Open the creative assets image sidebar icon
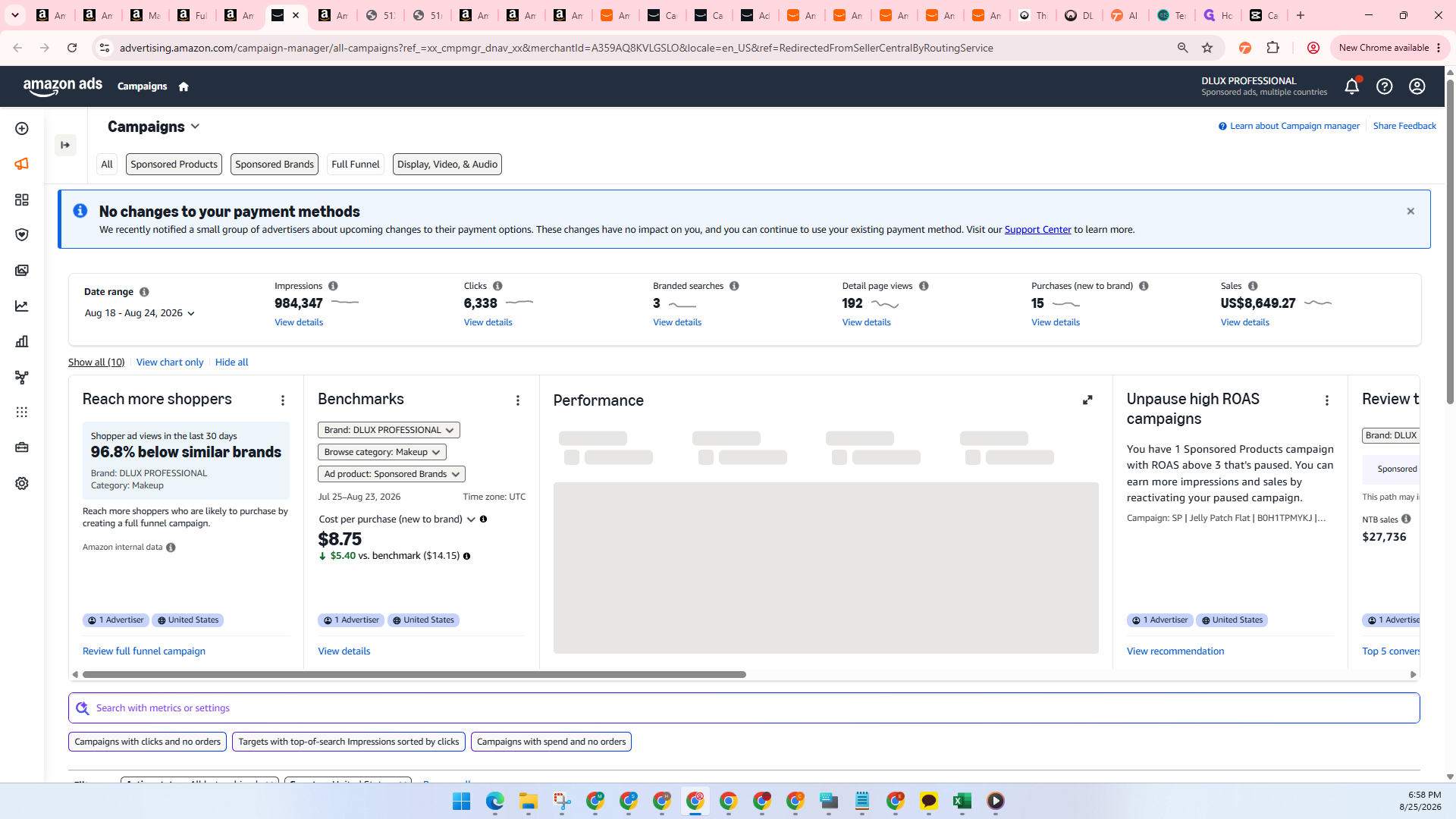Image resolution: width=1456 pixels, height=819 pixels. [x=22, y=271]
